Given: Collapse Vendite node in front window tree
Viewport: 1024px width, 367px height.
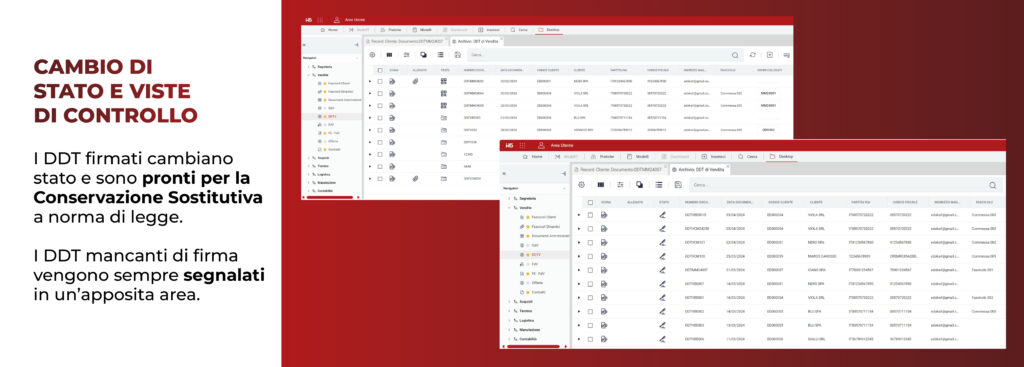Looking at the screenshot, I should coord(509,207).
